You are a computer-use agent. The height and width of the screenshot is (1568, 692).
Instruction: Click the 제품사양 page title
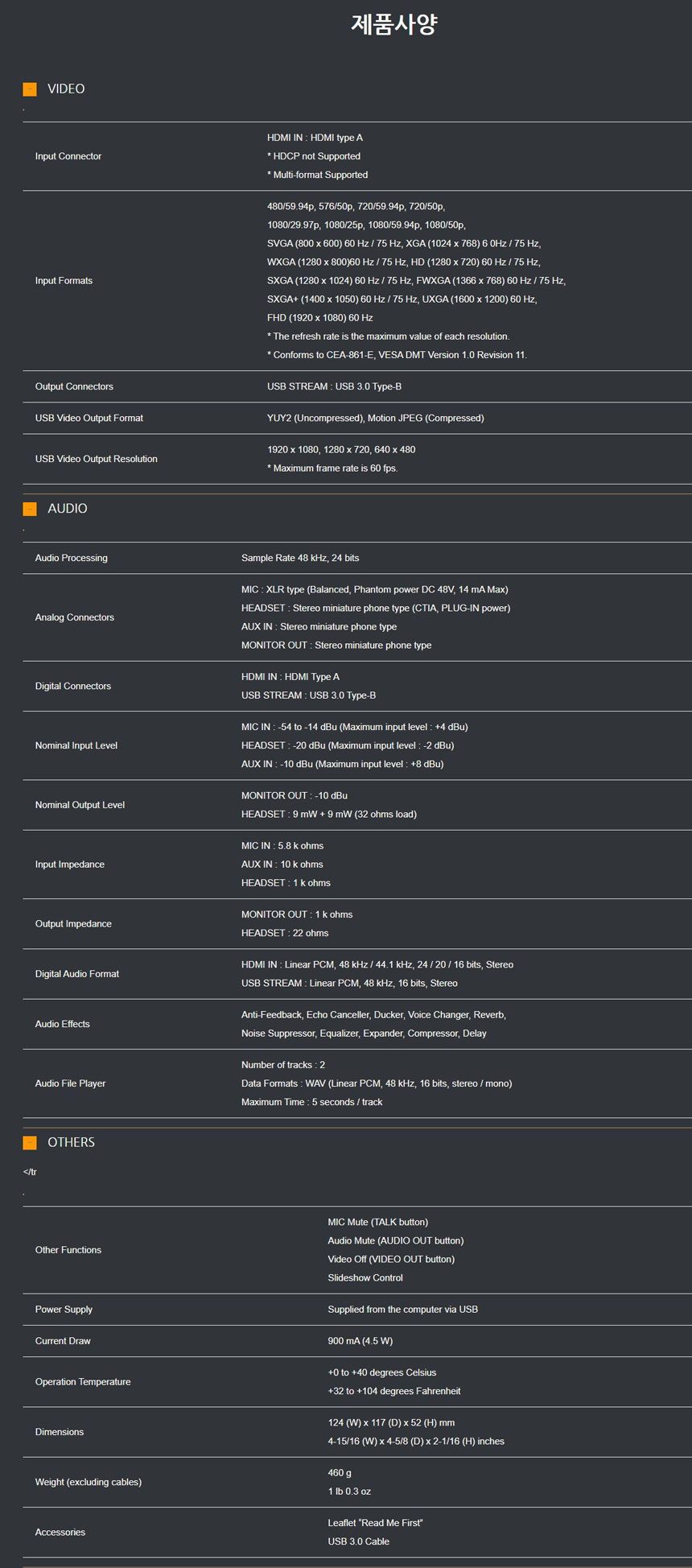click(x=393, y=24)
